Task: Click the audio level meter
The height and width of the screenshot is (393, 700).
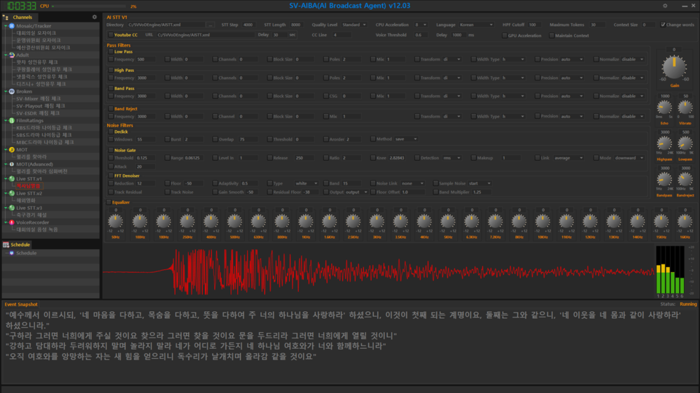Action: [x=670, y=270]
